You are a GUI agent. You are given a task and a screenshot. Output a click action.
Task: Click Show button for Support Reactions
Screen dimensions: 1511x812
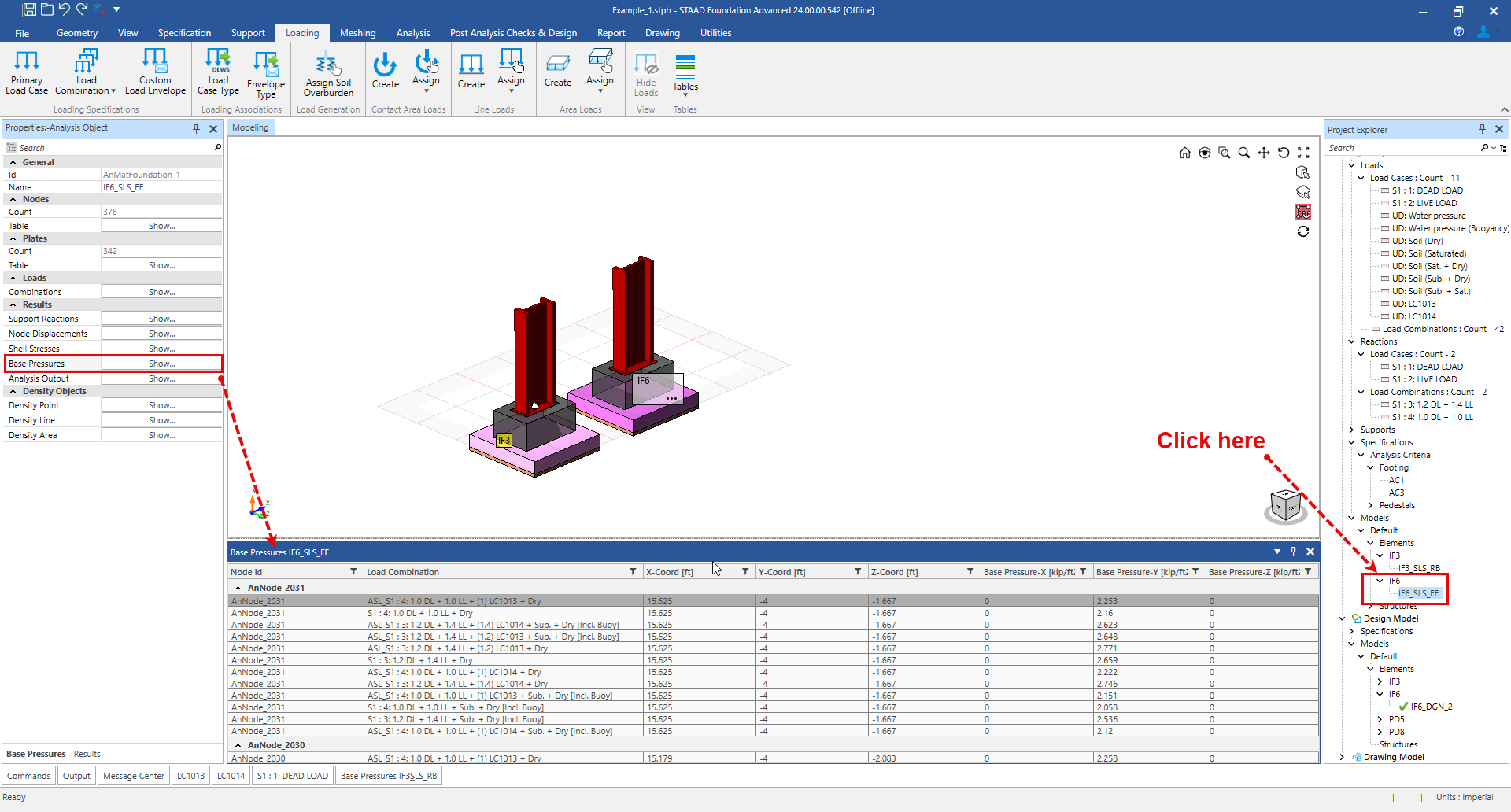click(x=161, y=319)
